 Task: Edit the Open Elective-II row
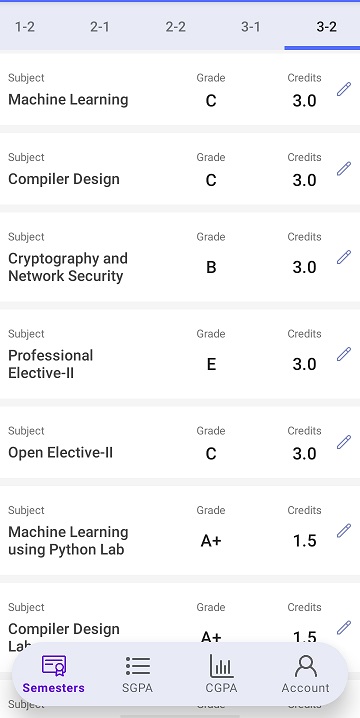point(344,442)
